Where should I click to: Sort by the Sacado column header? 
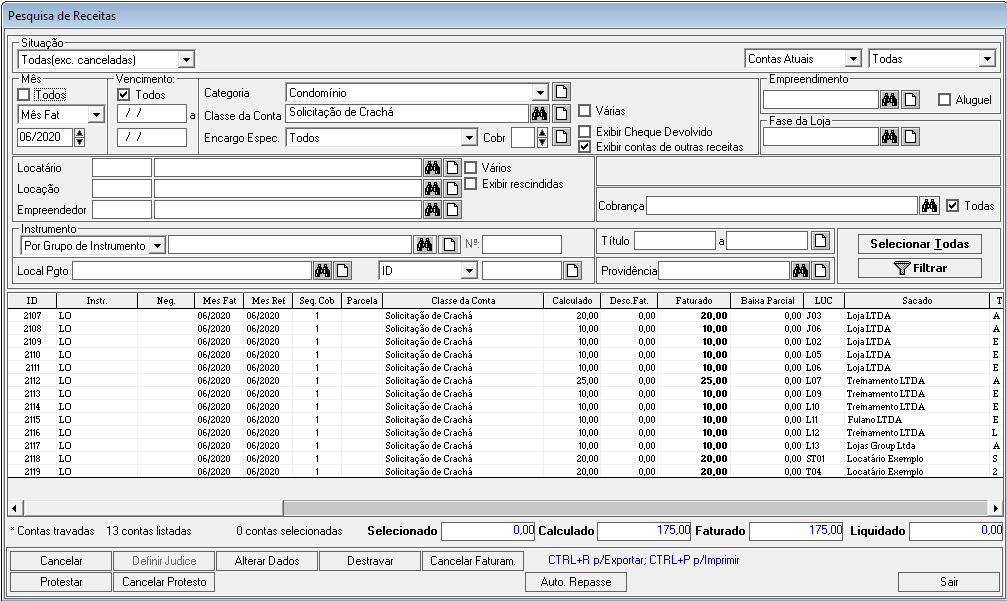(917, 300)
